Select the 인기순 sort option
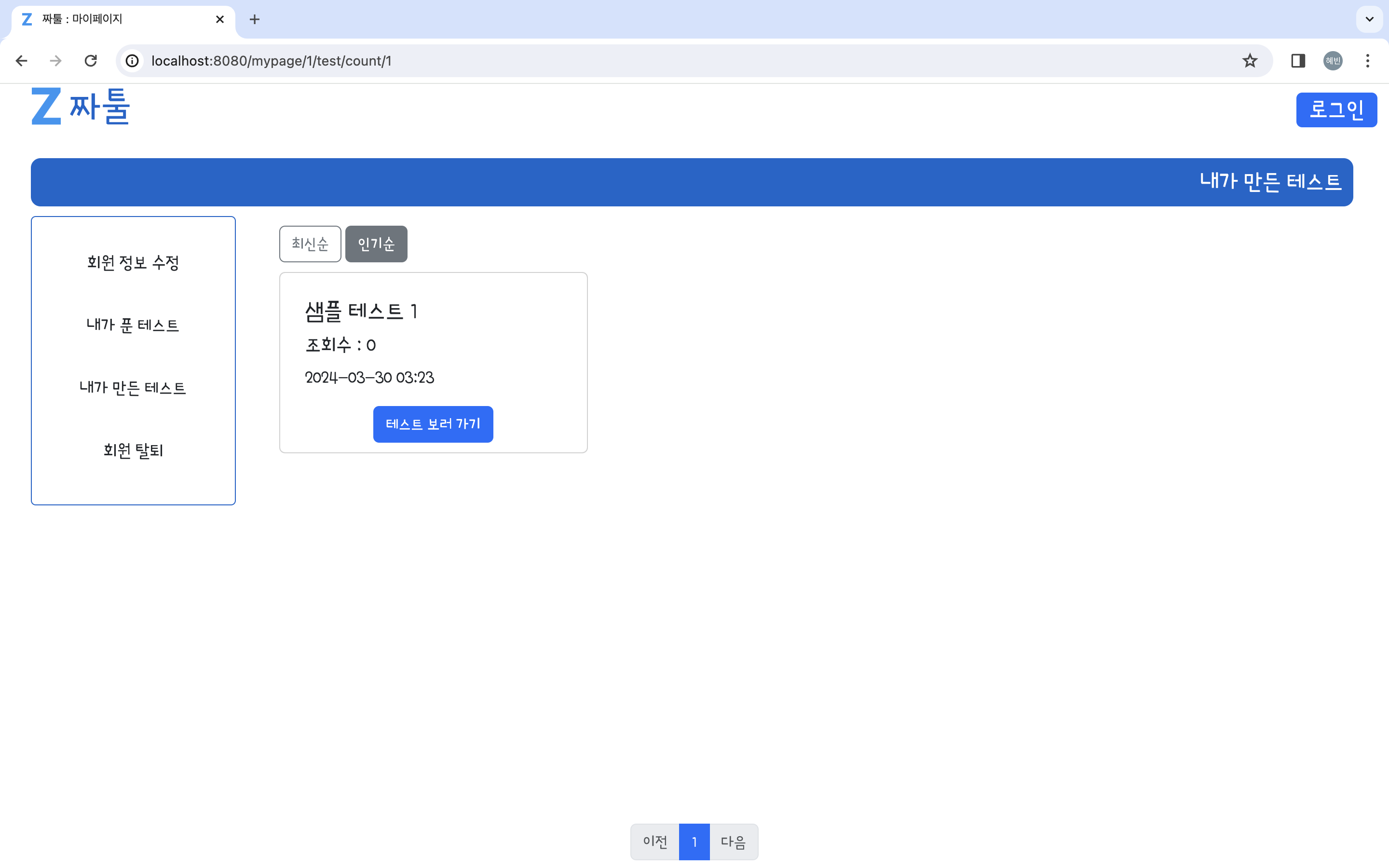1389x868 pixels. [x=376, y=244]
